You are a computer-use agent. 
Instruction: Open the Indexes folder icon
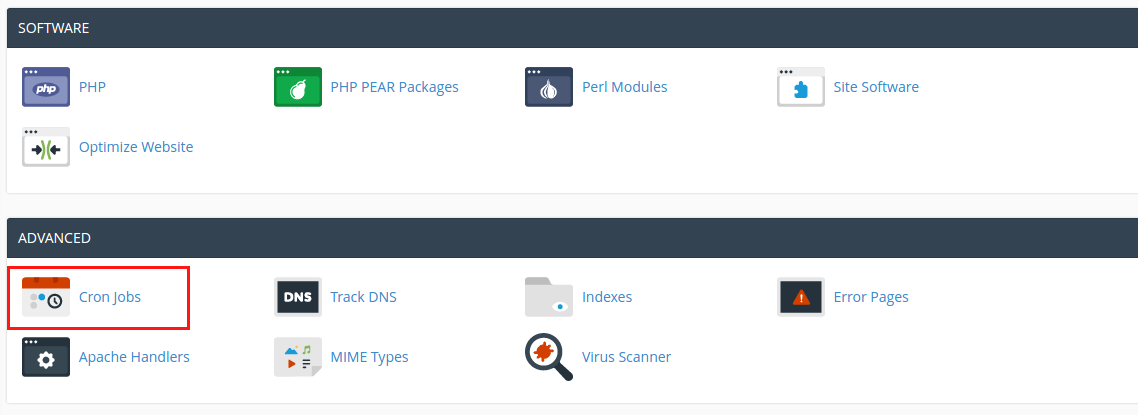(x=549, y=297)
